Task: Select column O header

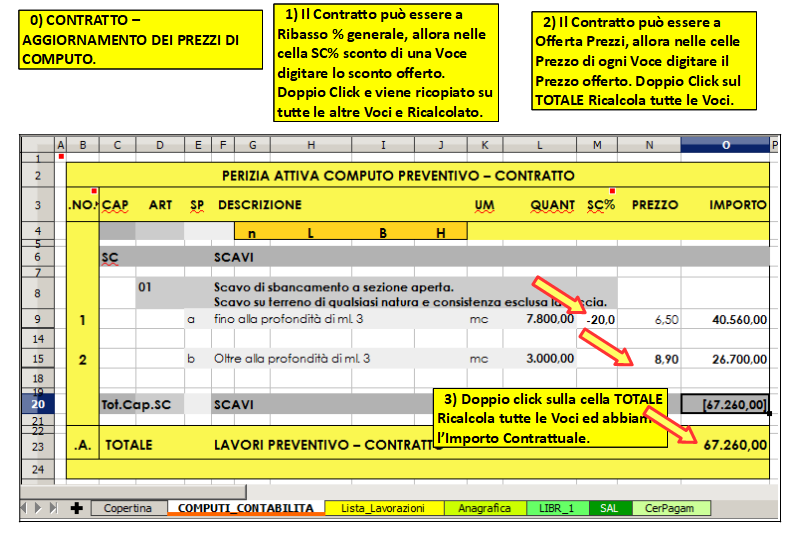Action: point(725,145)
